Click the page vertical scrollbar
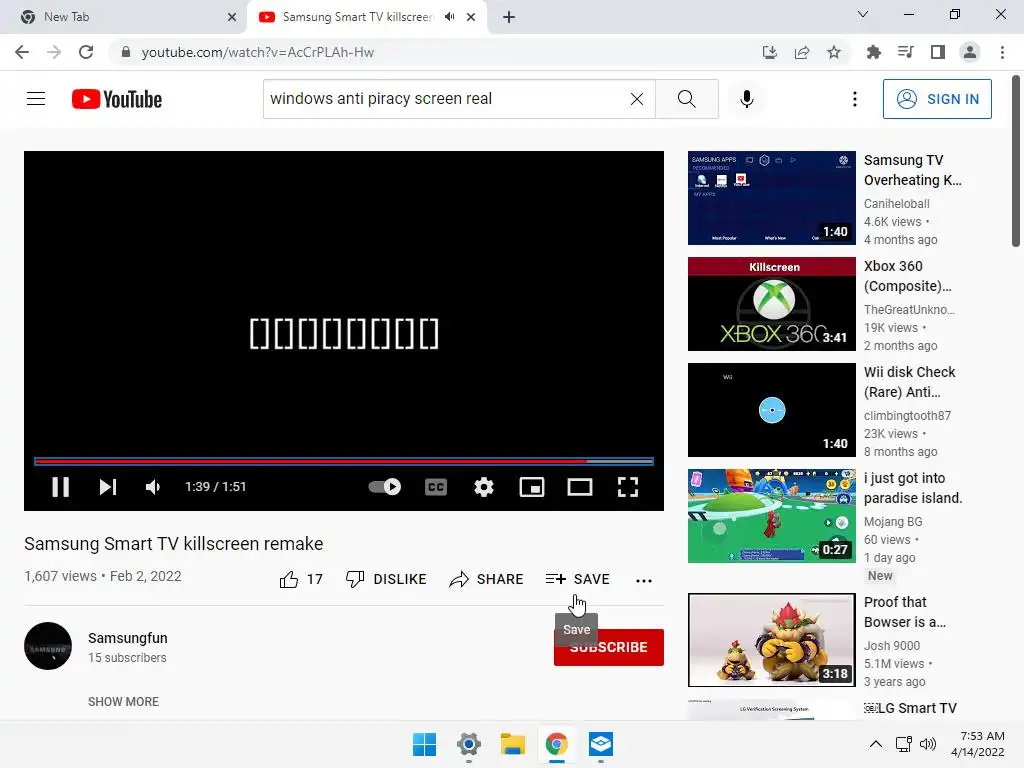This screenshot has height=768, width=1024. (x=1016, y=162)
